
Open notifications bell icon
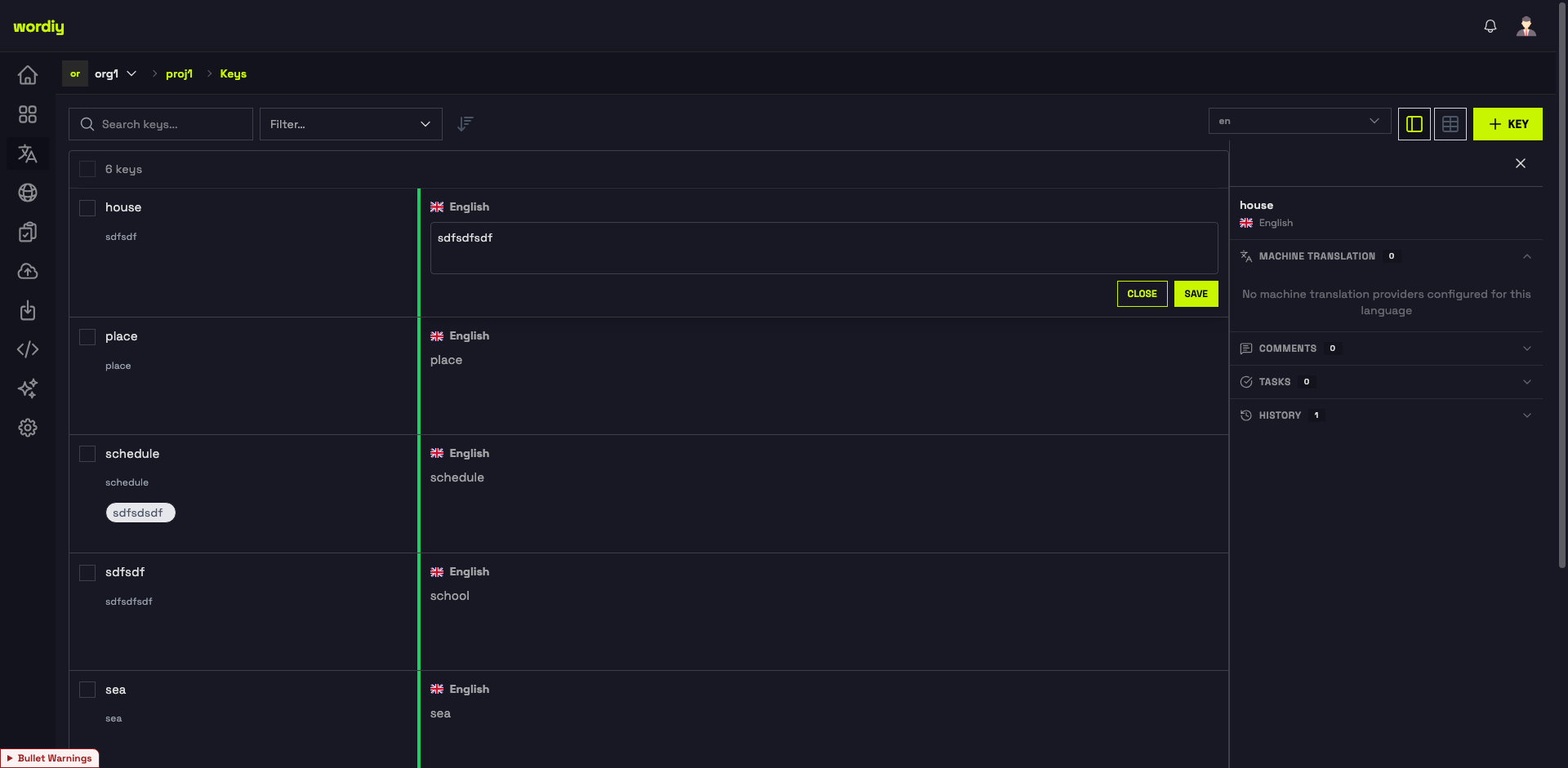(x=1490, y=26)
